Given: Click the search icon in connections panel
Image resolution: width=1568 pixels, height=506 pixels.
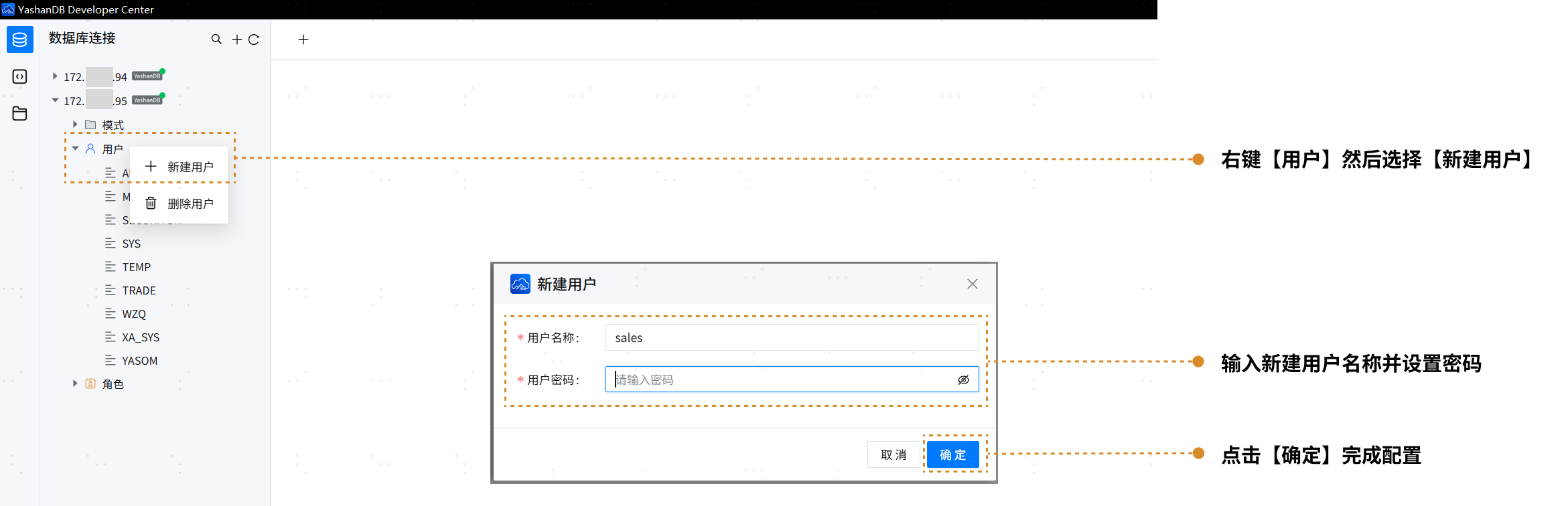Looking at the screenshot, I should point(216,39).
